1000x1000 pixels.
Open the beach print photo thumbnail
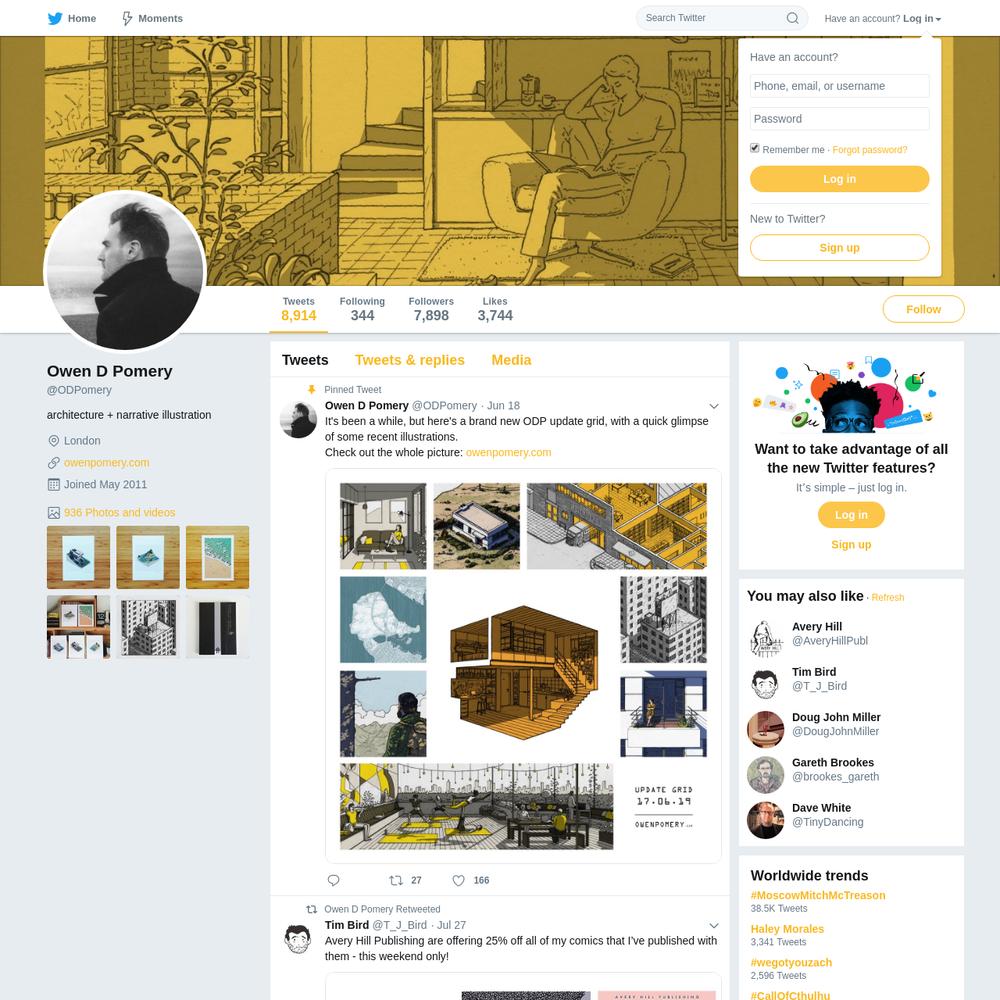pyautogui.click(x=217, y=557)
